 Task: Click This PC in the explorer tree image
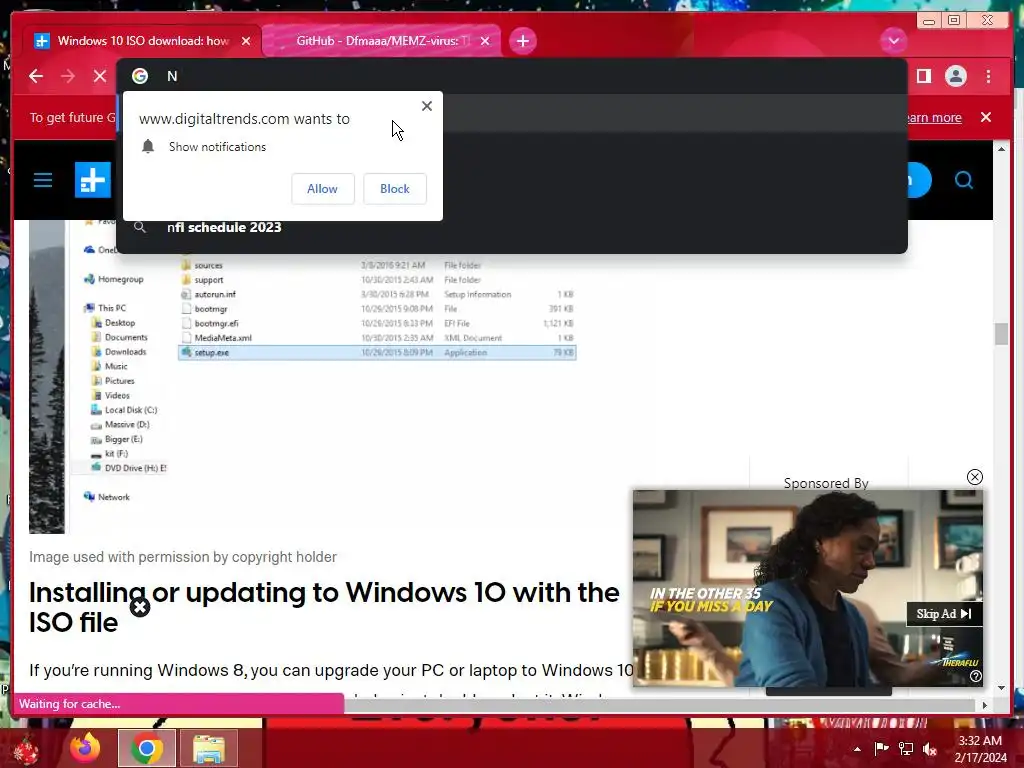click(112, 308)
